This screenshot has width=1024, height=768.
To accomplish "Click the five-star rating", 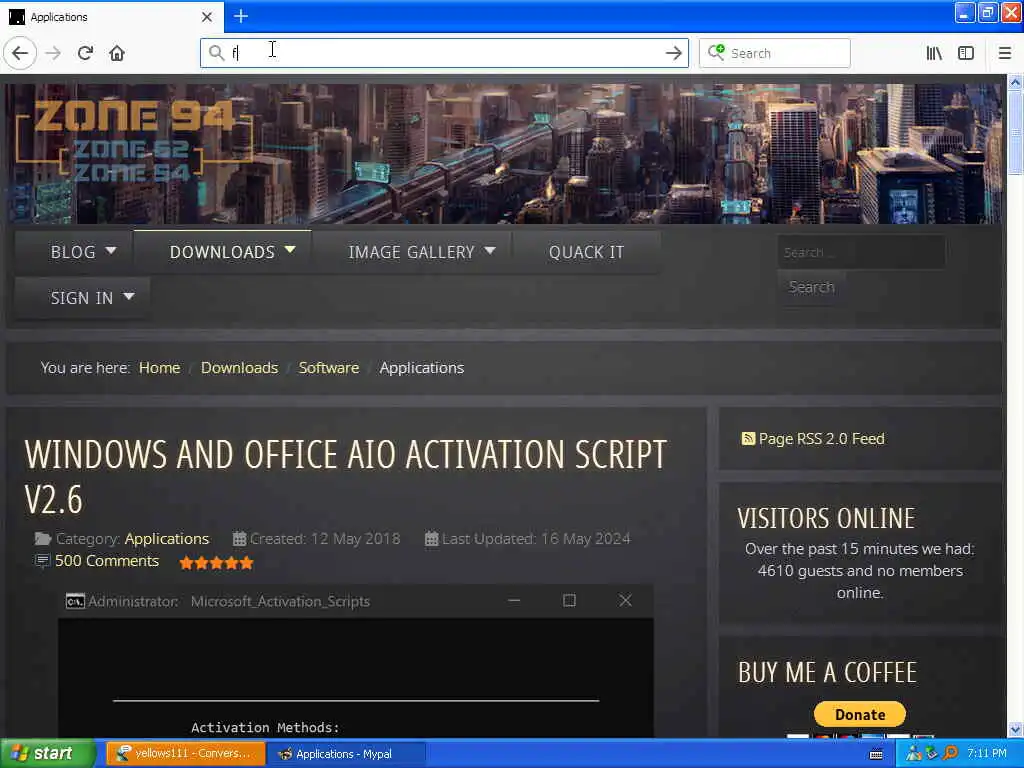I will point(216,563).
